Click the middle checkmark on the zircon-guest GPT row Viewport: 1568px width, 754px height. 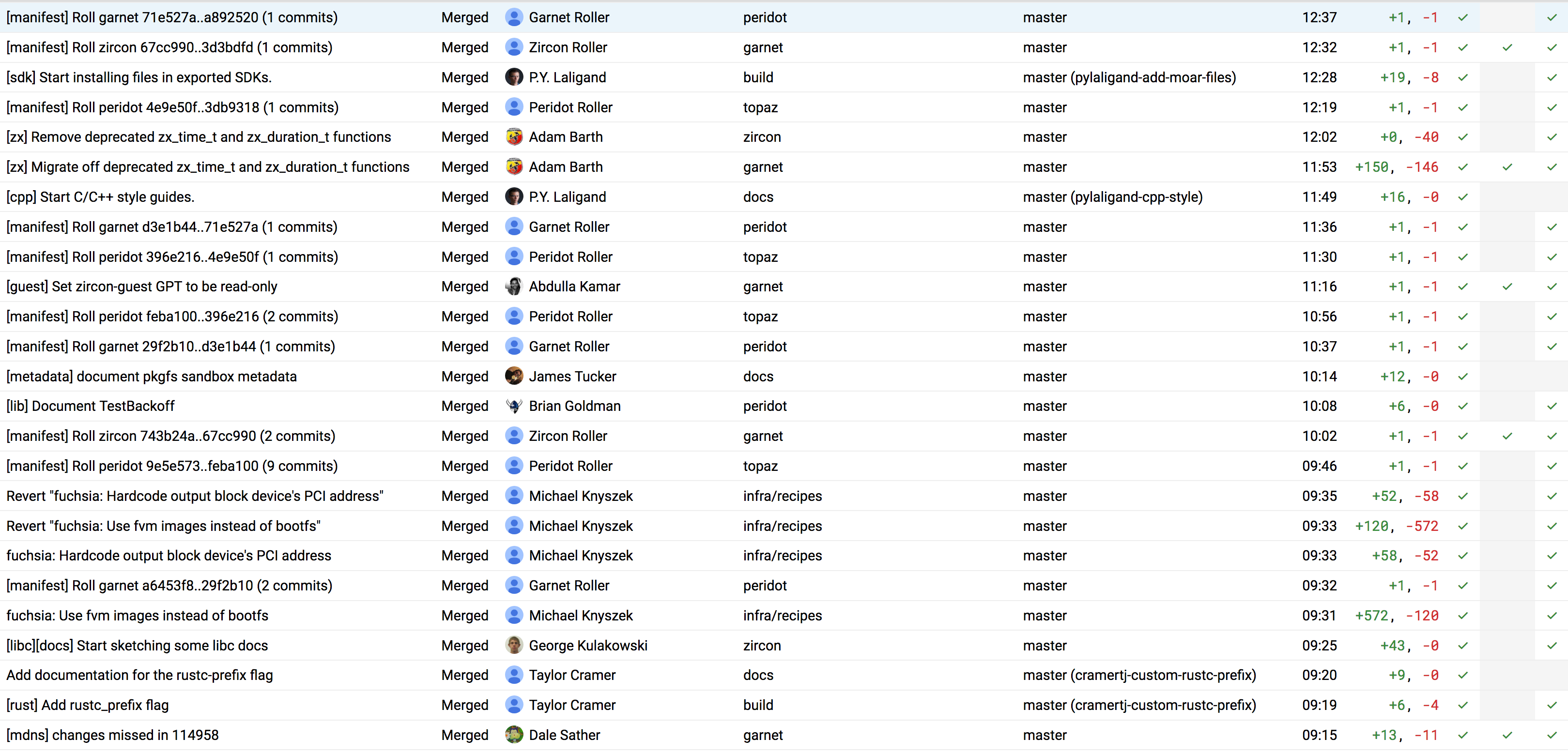click(1507, 287)
